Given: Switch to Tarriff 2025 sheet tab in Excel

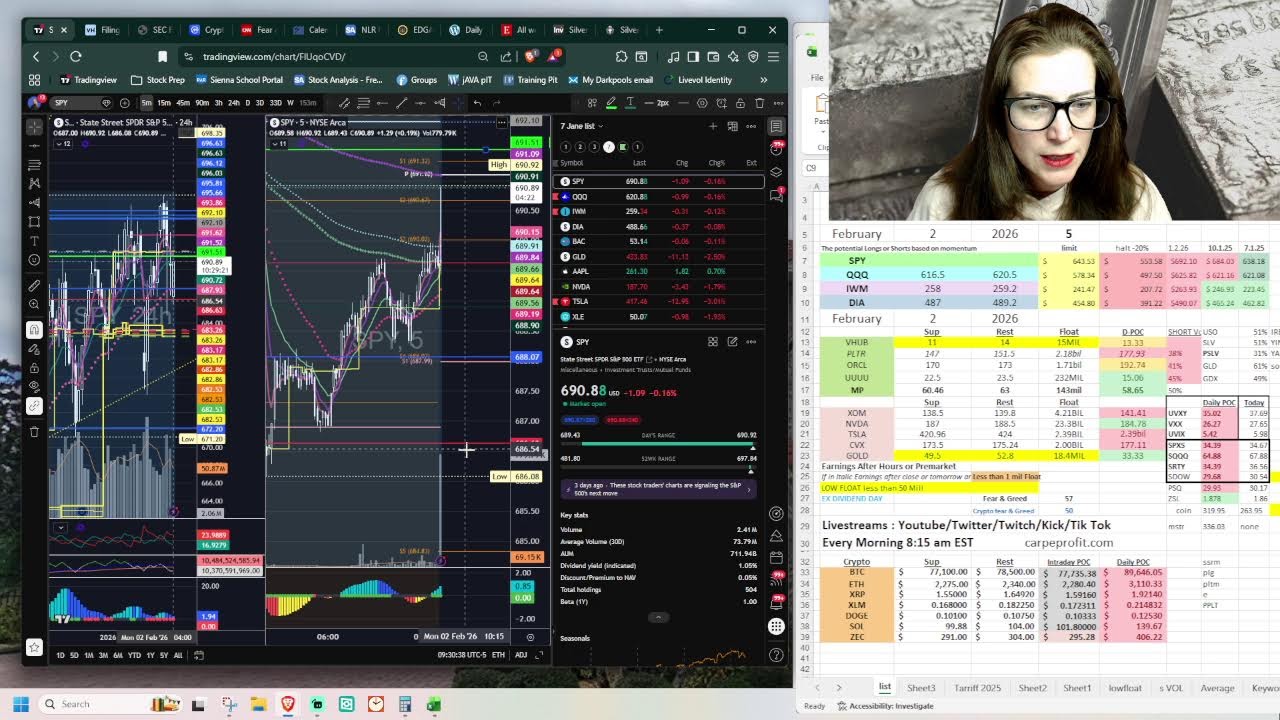Looking at the screenshot, I should (x=976, y=688).
